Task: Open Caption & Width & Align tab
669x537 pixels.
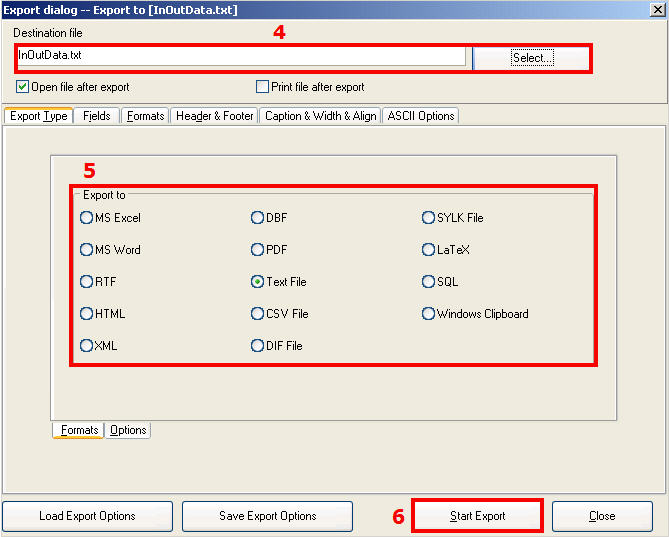Action: pos(320,116)
